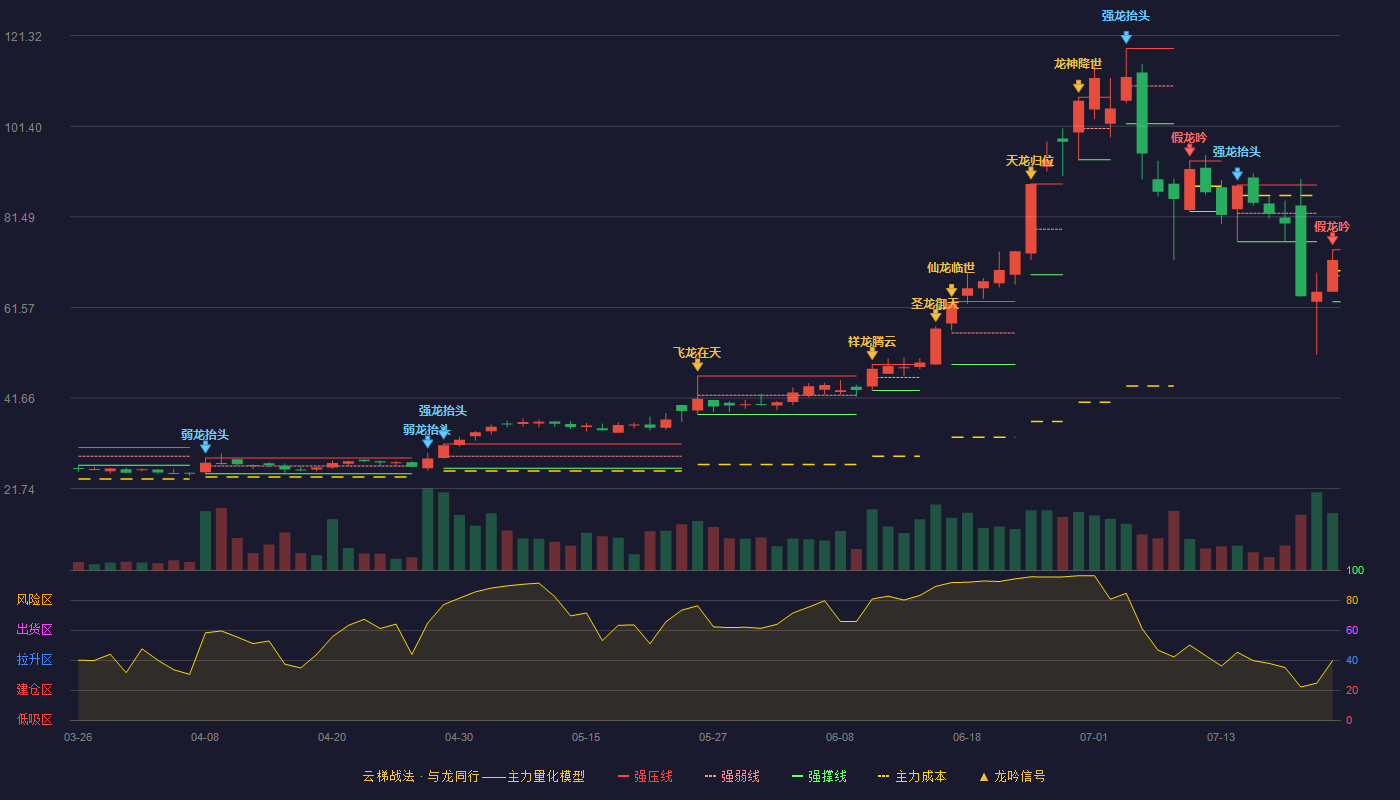1400x800 pixels.
Task: Click the red 20 oscillator axis value
Action: (1352, 690)
